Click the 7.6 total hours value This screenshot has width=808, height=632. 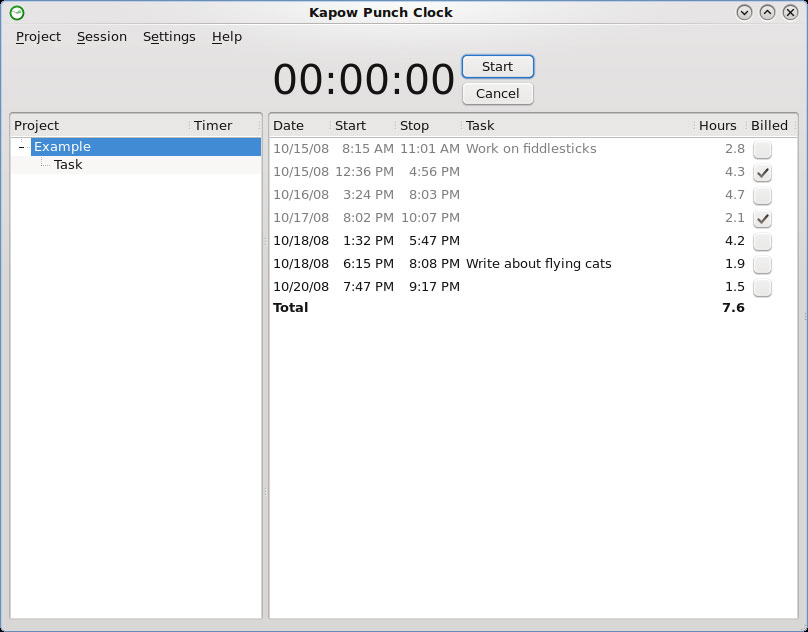click(734, 307)
